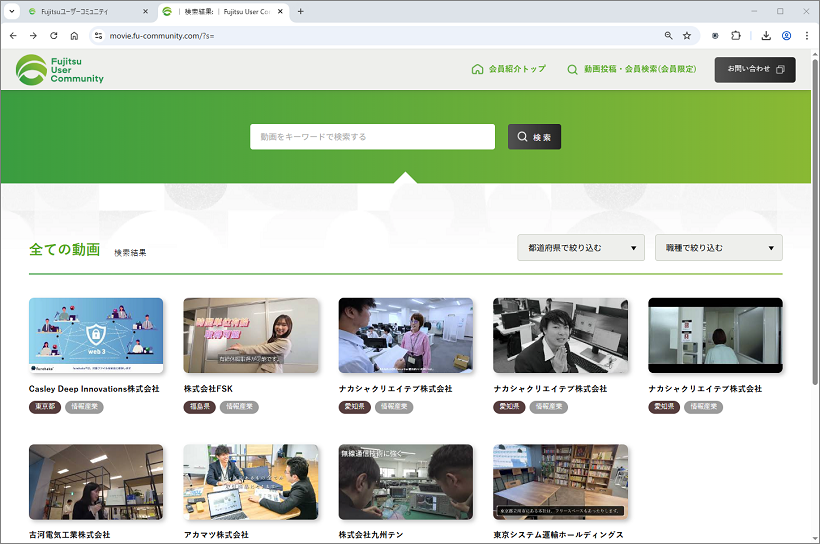This screenshot has height=544, width=820.
Task: Open the 株式会社FSK video thumbnail
Action: [251, 335]
